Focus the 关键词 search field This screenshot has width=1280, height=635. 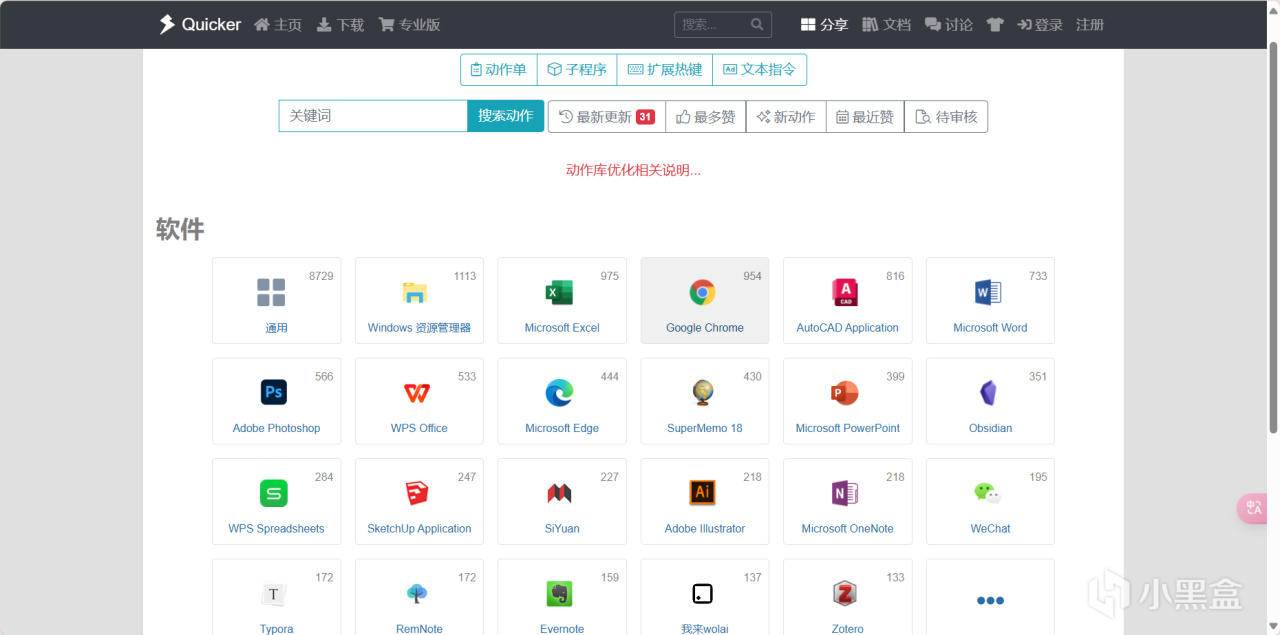373,116
